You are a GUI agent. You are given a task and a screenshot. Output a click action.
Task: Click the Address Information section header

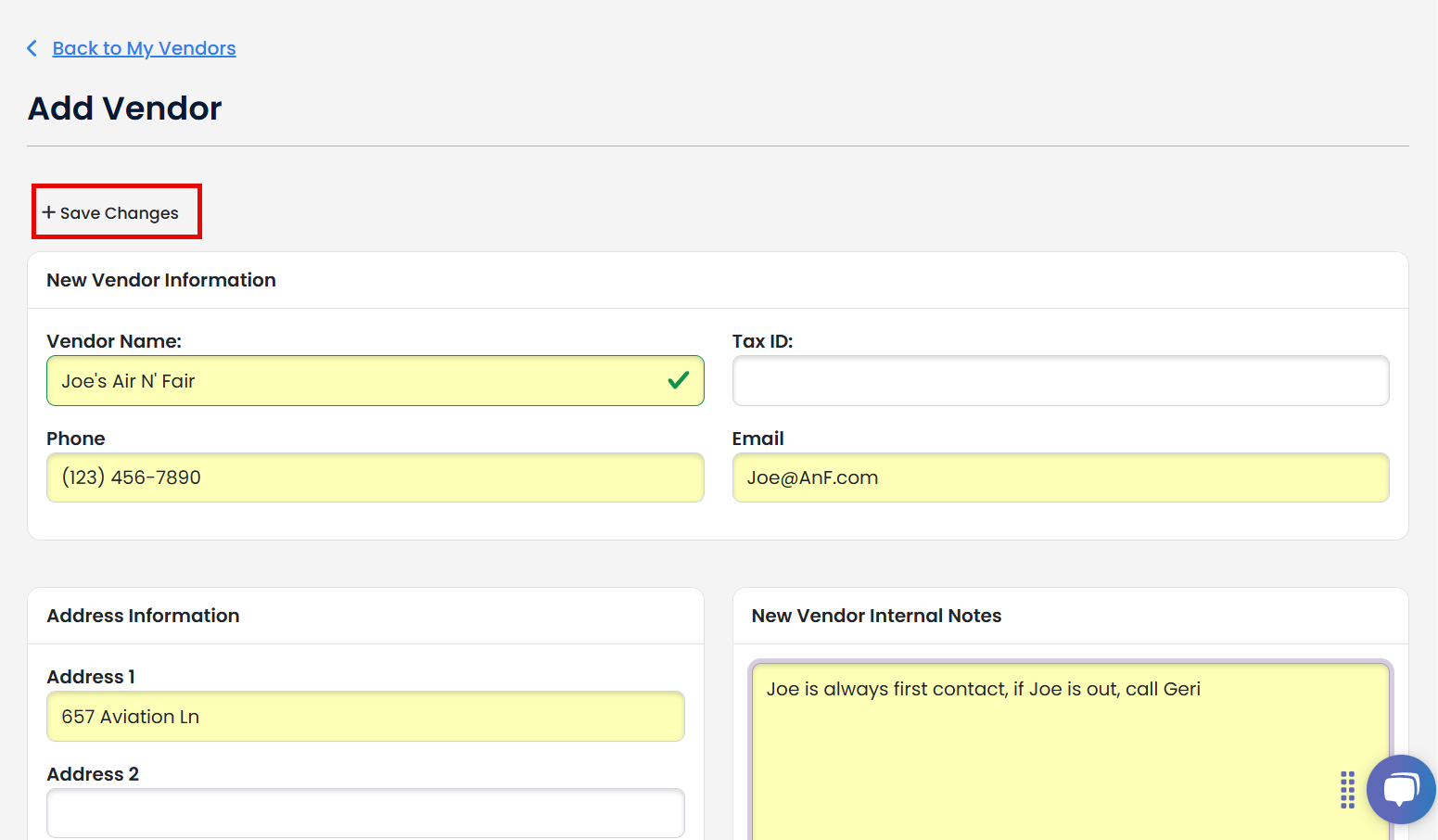click(143, 616)
